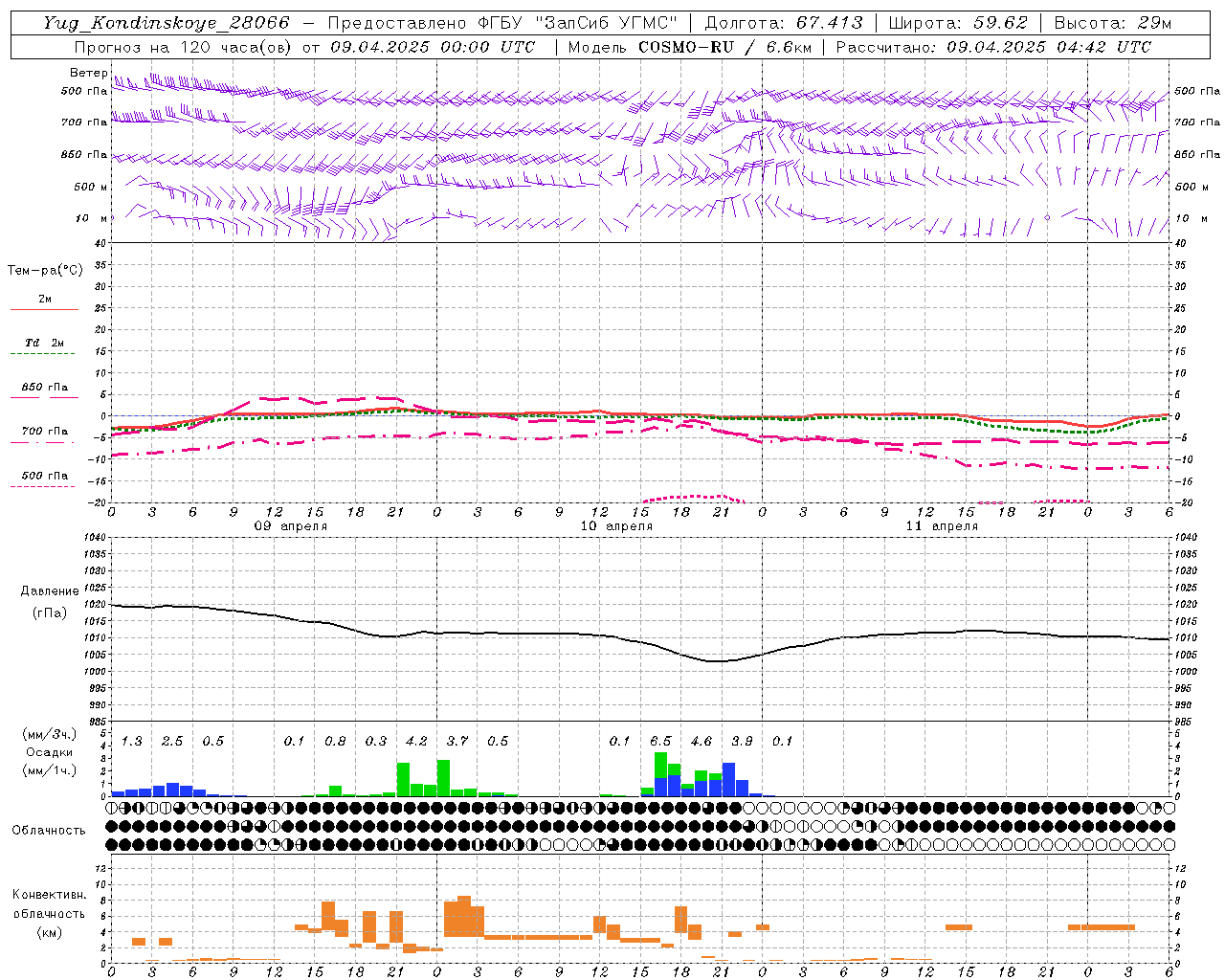Screen dimensions: 1225x980
Task: Click the (мм/3ч.) precipitation unit label
Action: coord(49,734)
